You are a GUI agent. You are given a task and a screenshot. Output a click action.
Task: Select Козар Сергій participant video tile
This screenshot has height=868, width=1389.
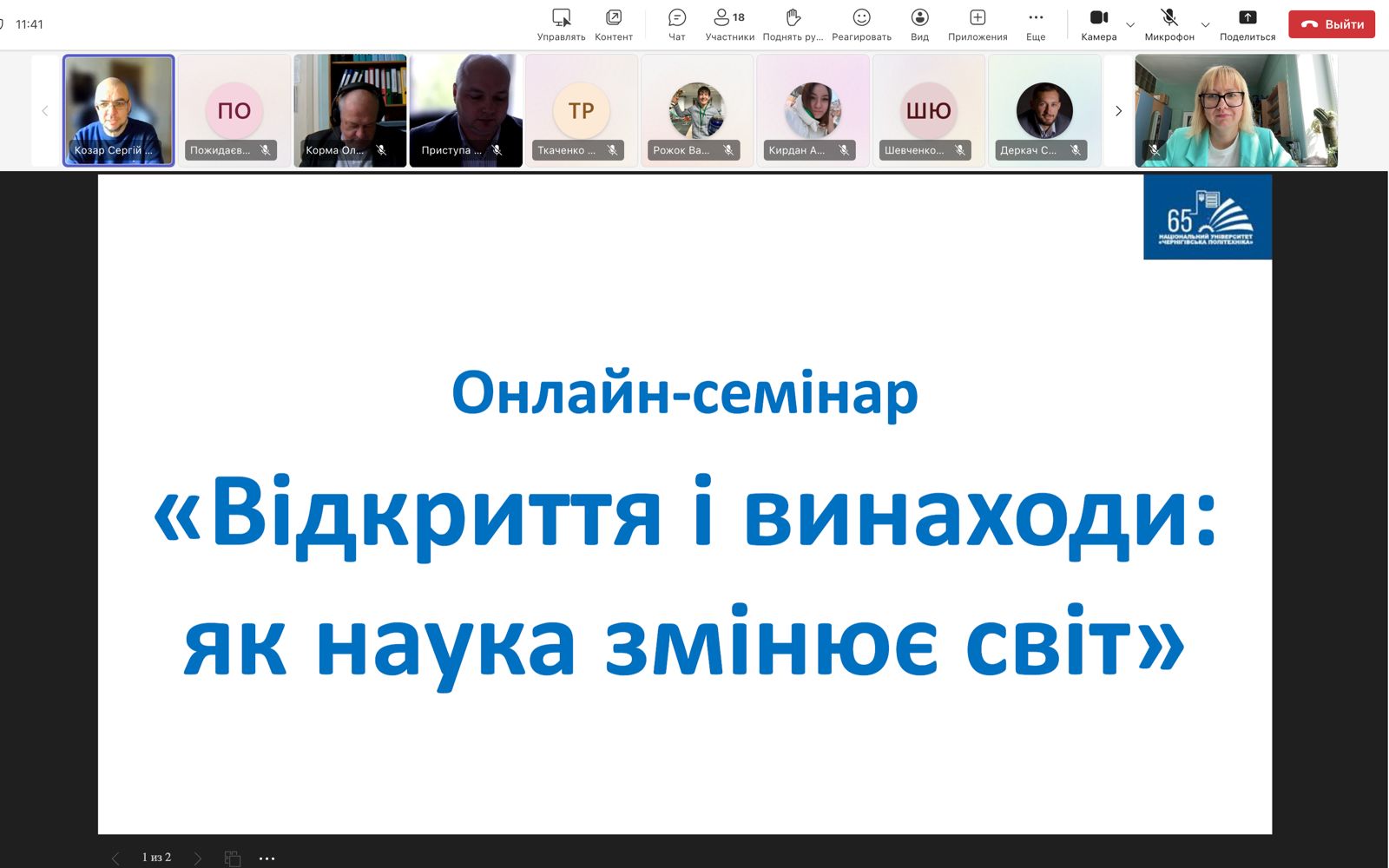[x=119, y=110]
